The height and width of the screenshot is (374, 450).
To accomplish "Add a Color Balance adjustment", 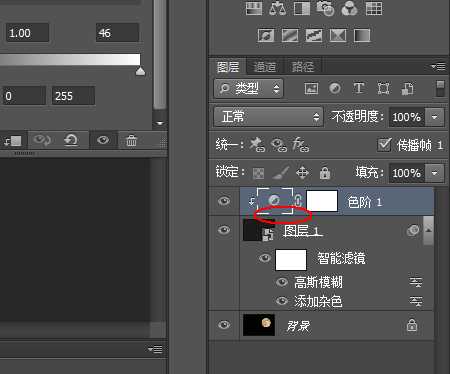I will click(x=277, y=9).
